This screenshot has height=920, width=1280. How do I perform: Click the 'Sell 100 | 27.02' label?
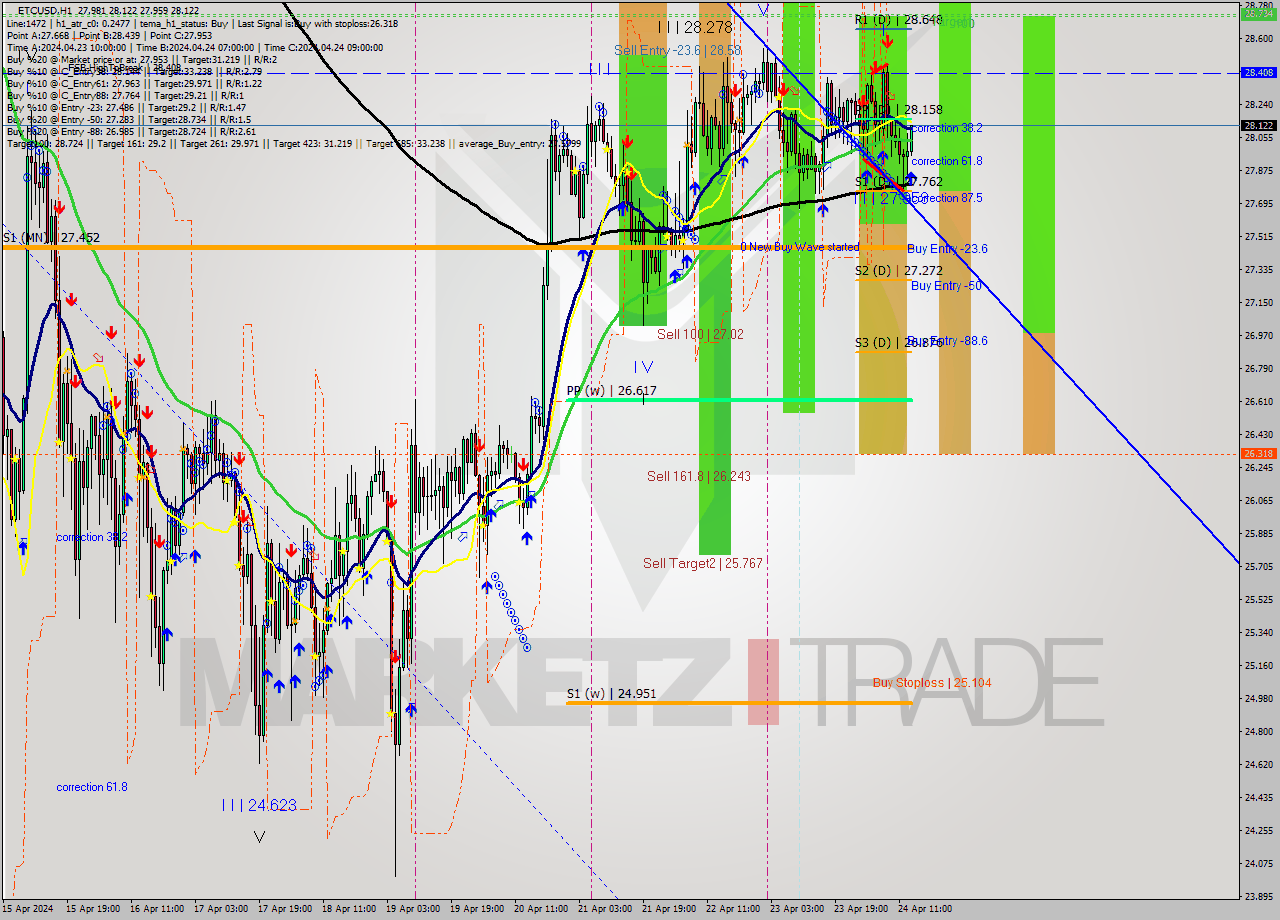click(x=700, y=334)
